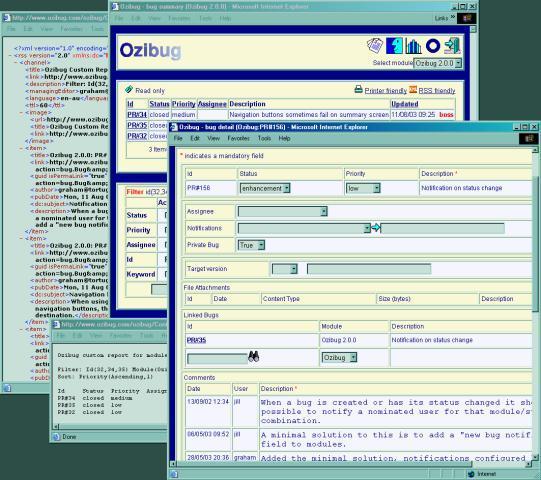Open the Notifications dropdown
Image resolution: width=541 pixels, height=480 pixels.
pos(304,228)
